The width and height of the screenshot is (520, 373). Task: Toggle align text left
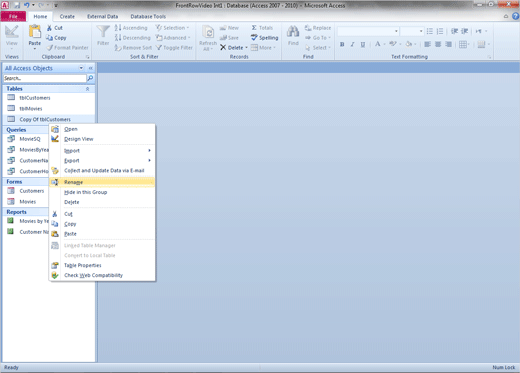coord(428,44)
